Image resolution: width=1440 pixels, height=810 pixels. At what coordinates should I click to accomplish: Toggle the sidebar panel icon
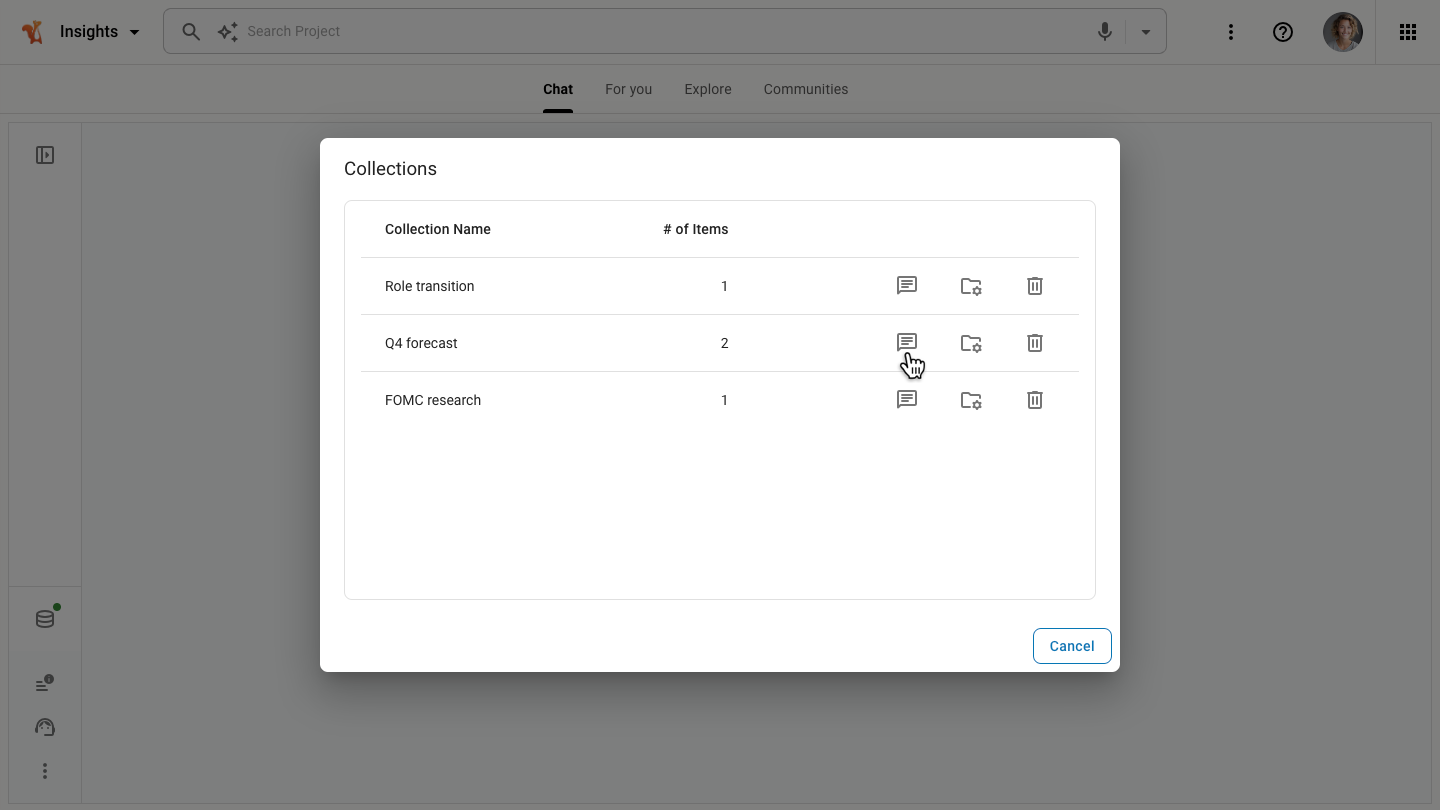click(x=45, y=155)
